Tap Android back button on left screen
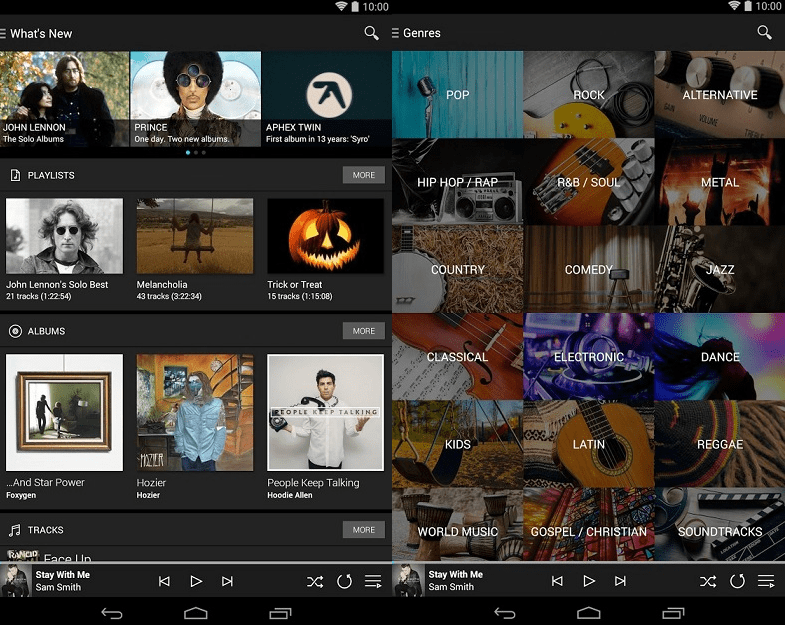785x625 pixels. coord(112,613)
